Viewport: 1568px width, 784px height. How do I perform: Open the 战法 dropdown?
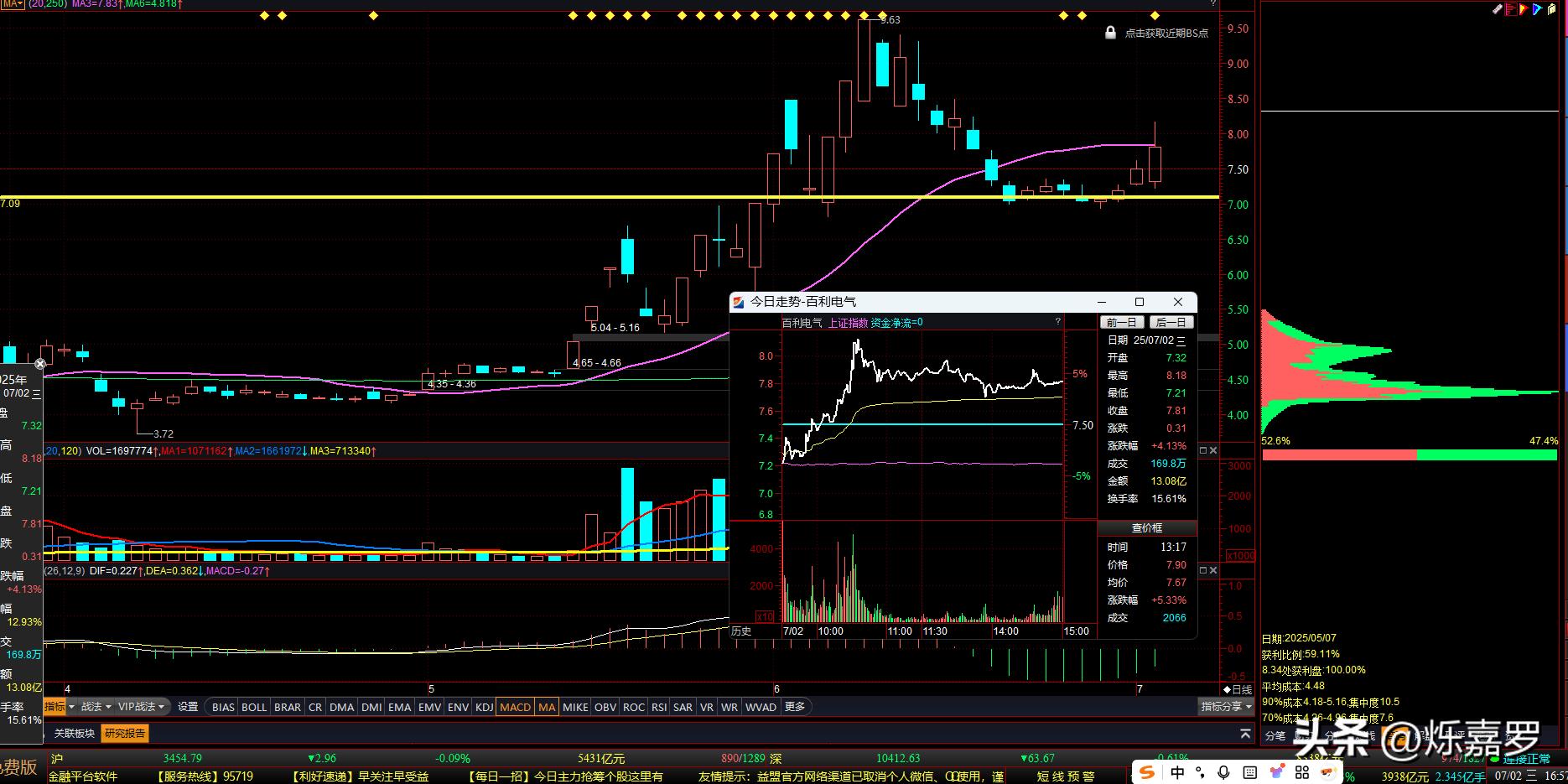(96, 707)
